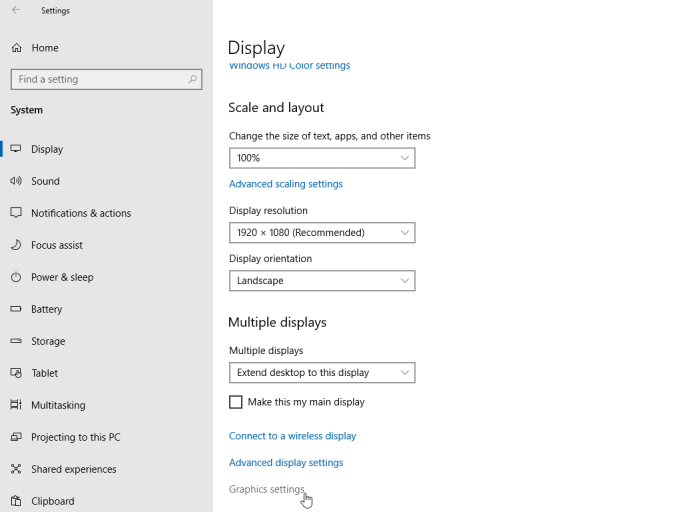
Task: Click Connect to a wireless display
Action: pyautogui.click(x=292, y=436)
